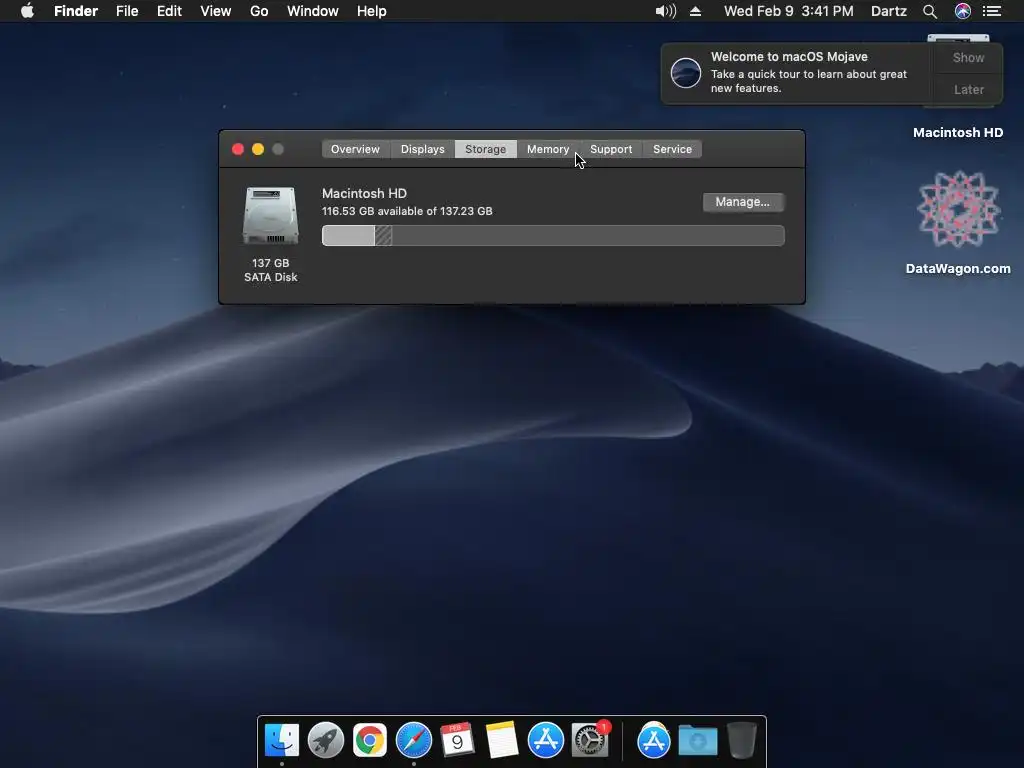The width and height of the screenshot is (1024, 768).
Task: Click Show on the Mojave notification
Action: 968,57
